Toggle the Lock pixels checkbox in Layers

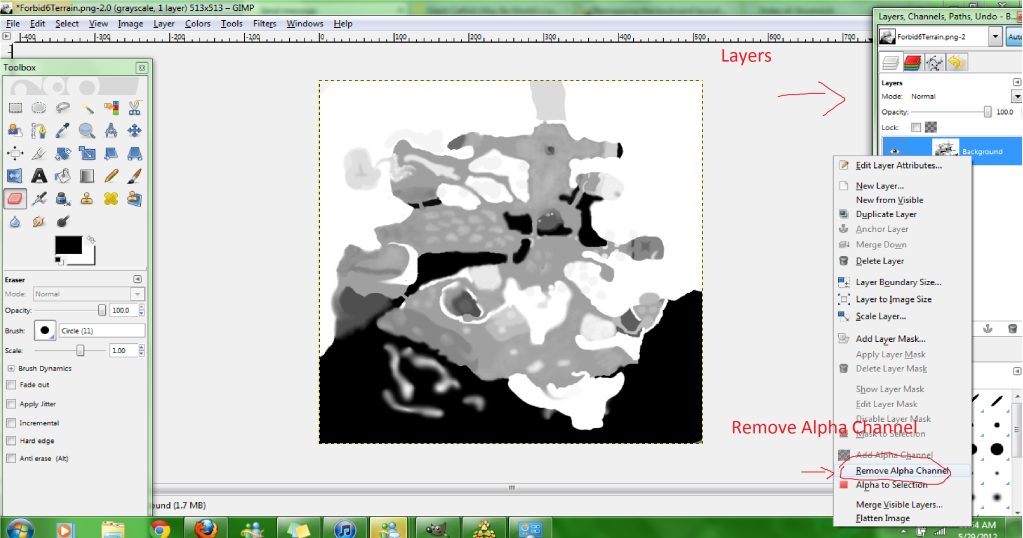tap(916, 127)
